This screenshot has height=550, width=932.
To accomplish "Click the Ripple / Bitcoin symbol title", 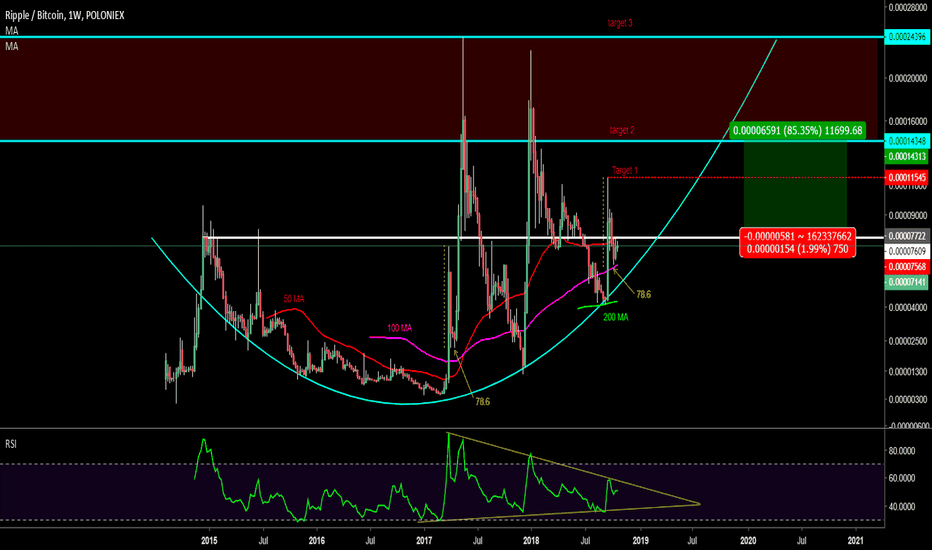I will point(65,15).
